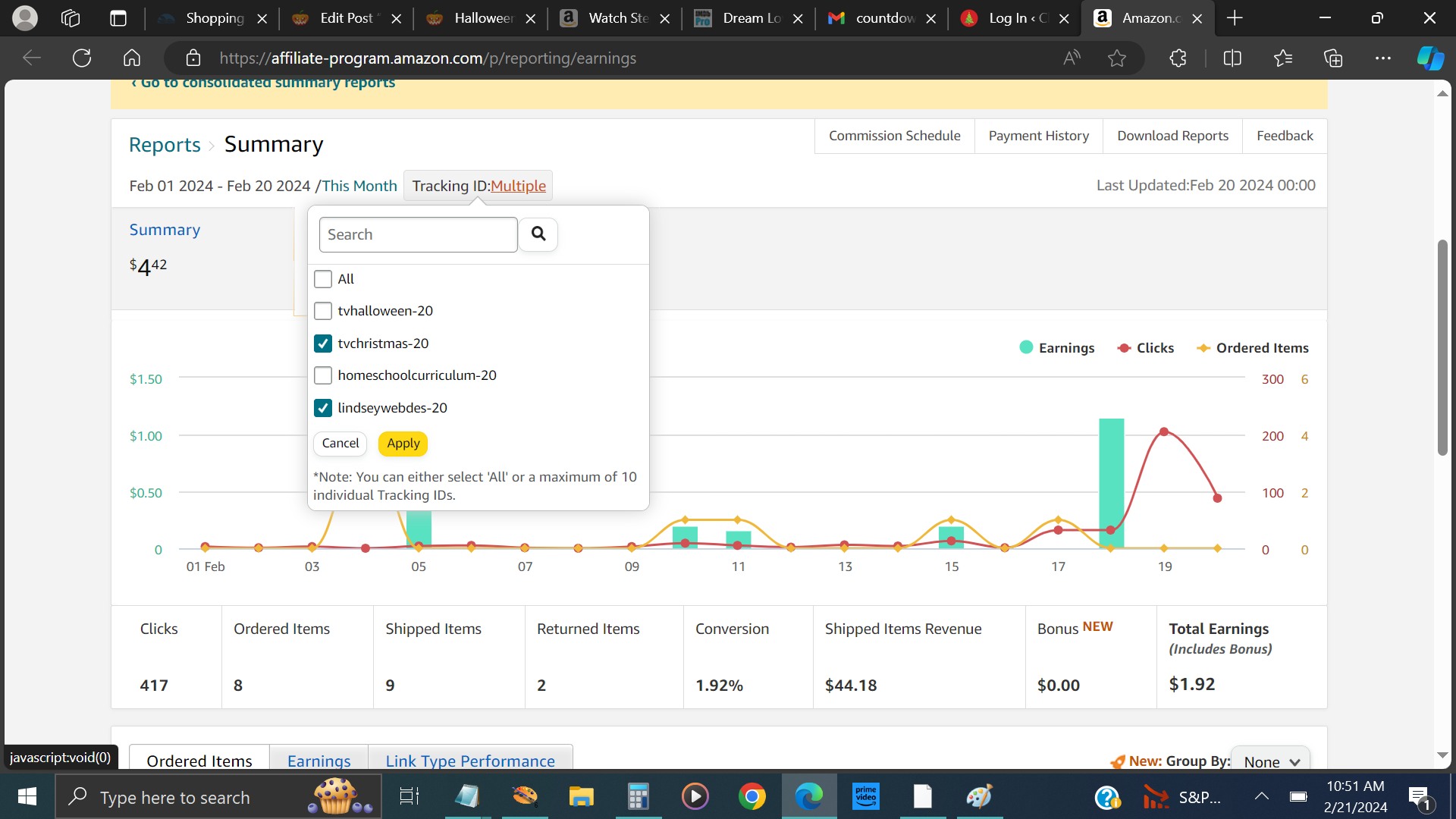Check the All tracking IDs checkbox
The image size is (1456, 819).
coord(323,279)
